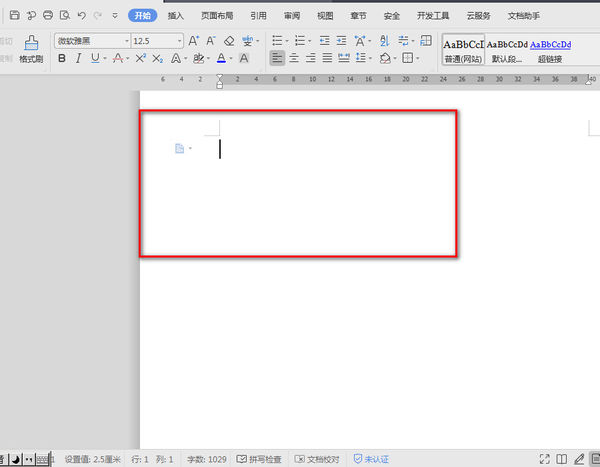The image size is (600, 467).
Task: Open Print Preview icon
Action: 65,15
